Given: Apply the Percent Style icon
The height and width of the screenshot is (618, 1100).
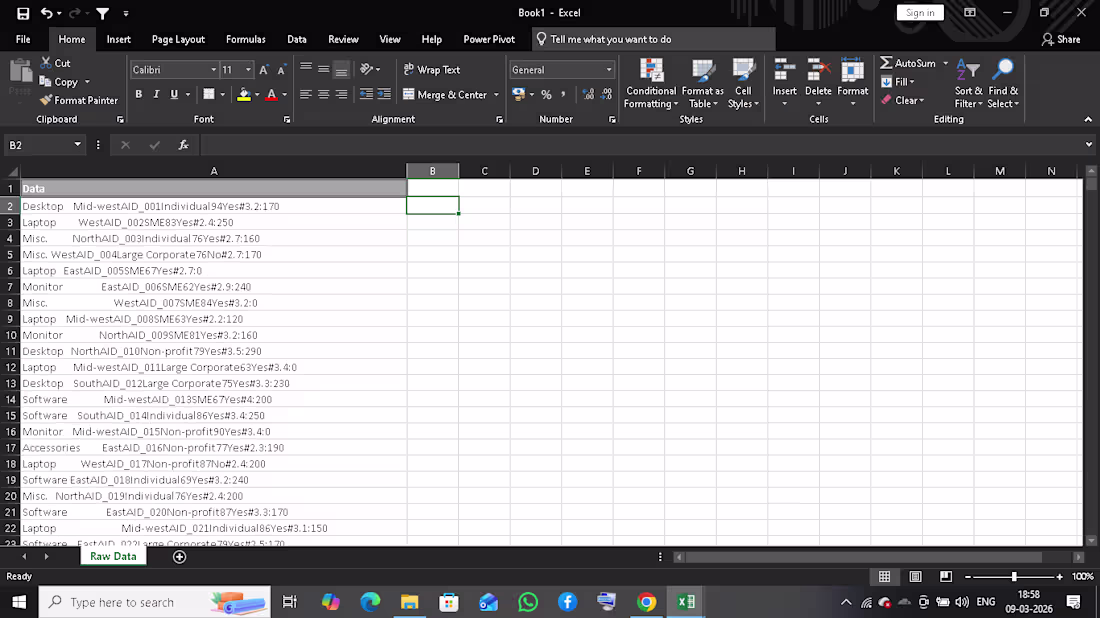Looking at the screenshot, I should [546, 94].
